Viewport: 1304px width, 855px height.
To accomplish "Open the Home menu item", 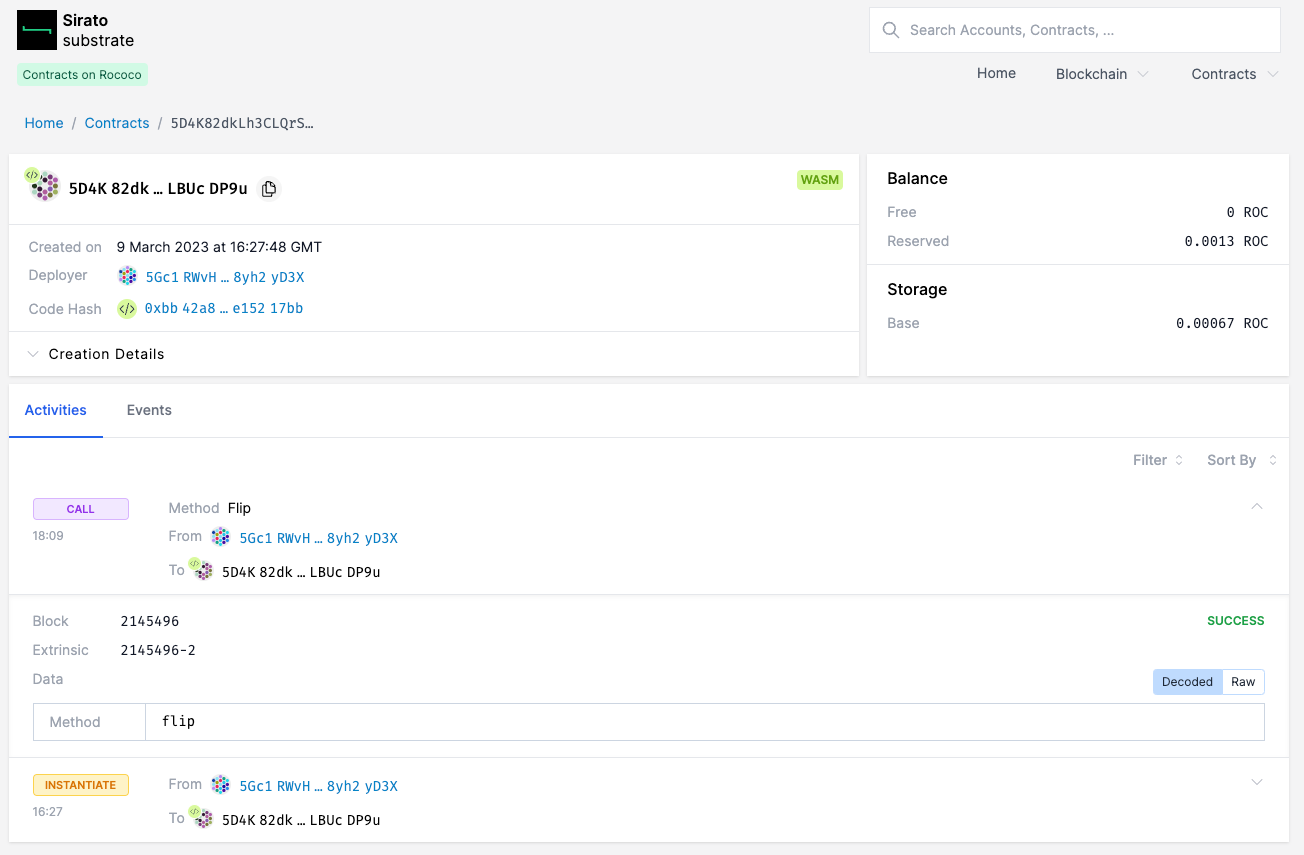I will (996, 73).
